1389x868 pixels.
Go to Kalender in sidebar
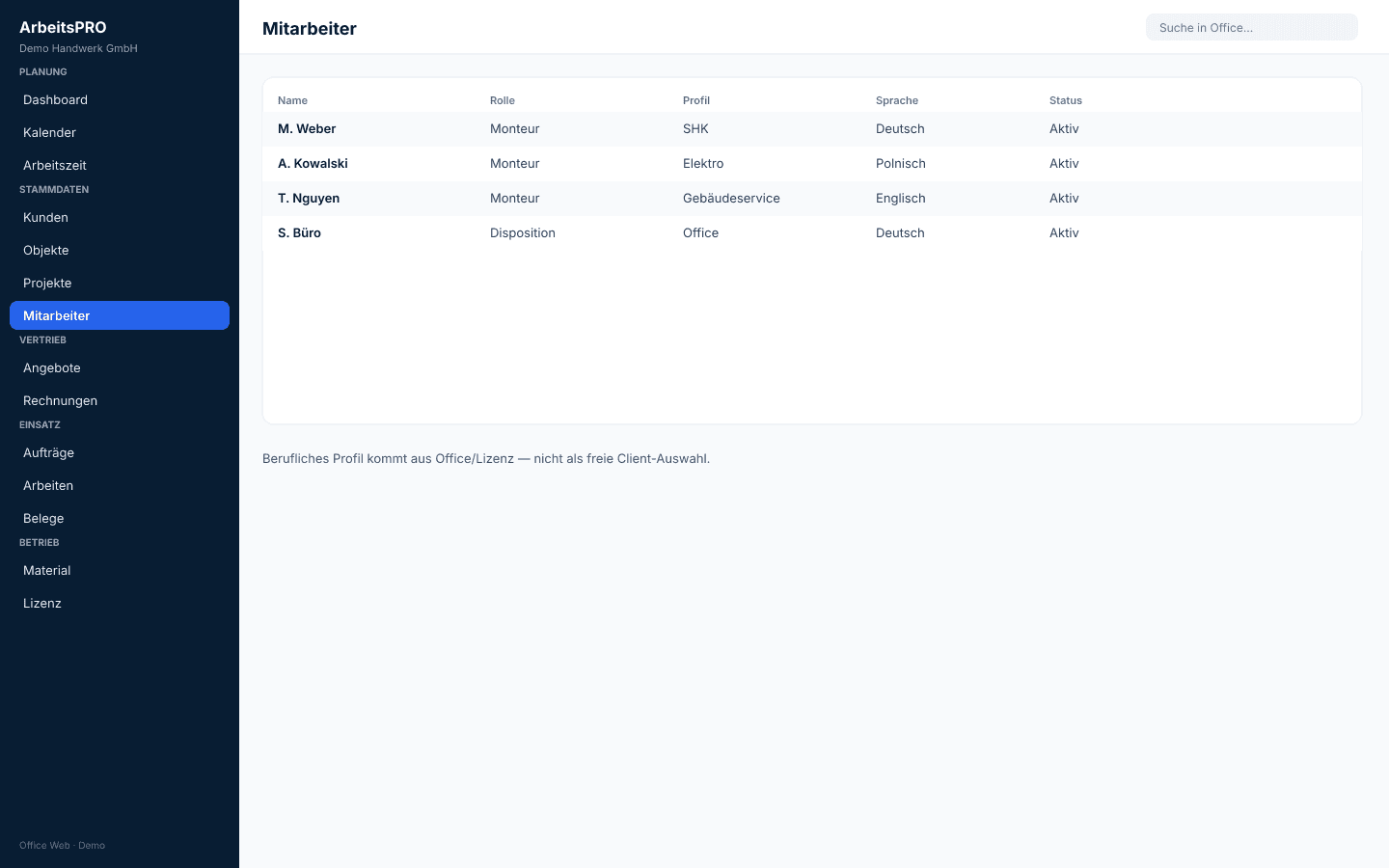[120, 132]
